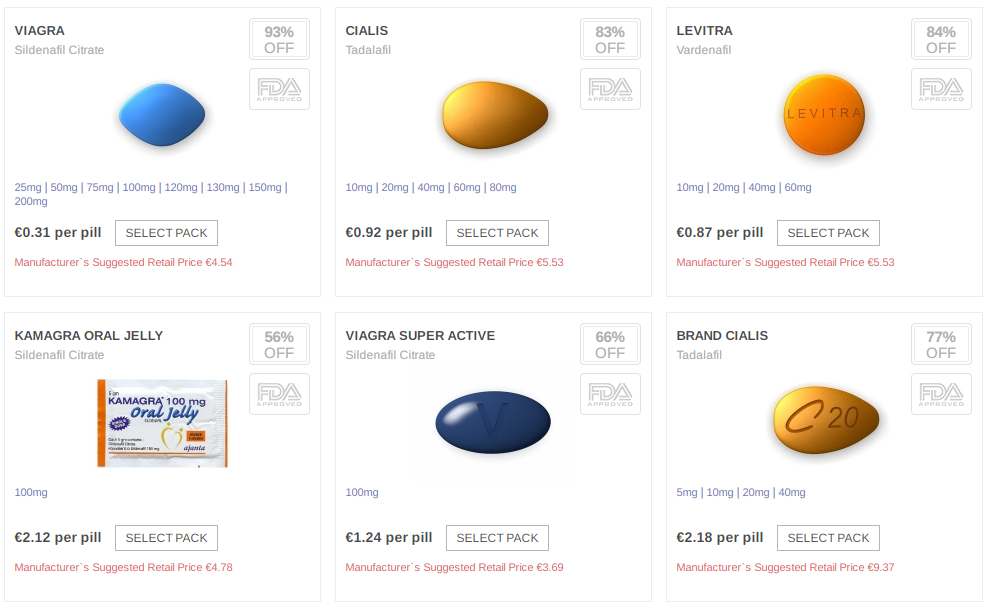The height and width of the screenshot is (612, 989).
Task: Click the 83% OFF badge on Cialis
Action: [610, 40]
